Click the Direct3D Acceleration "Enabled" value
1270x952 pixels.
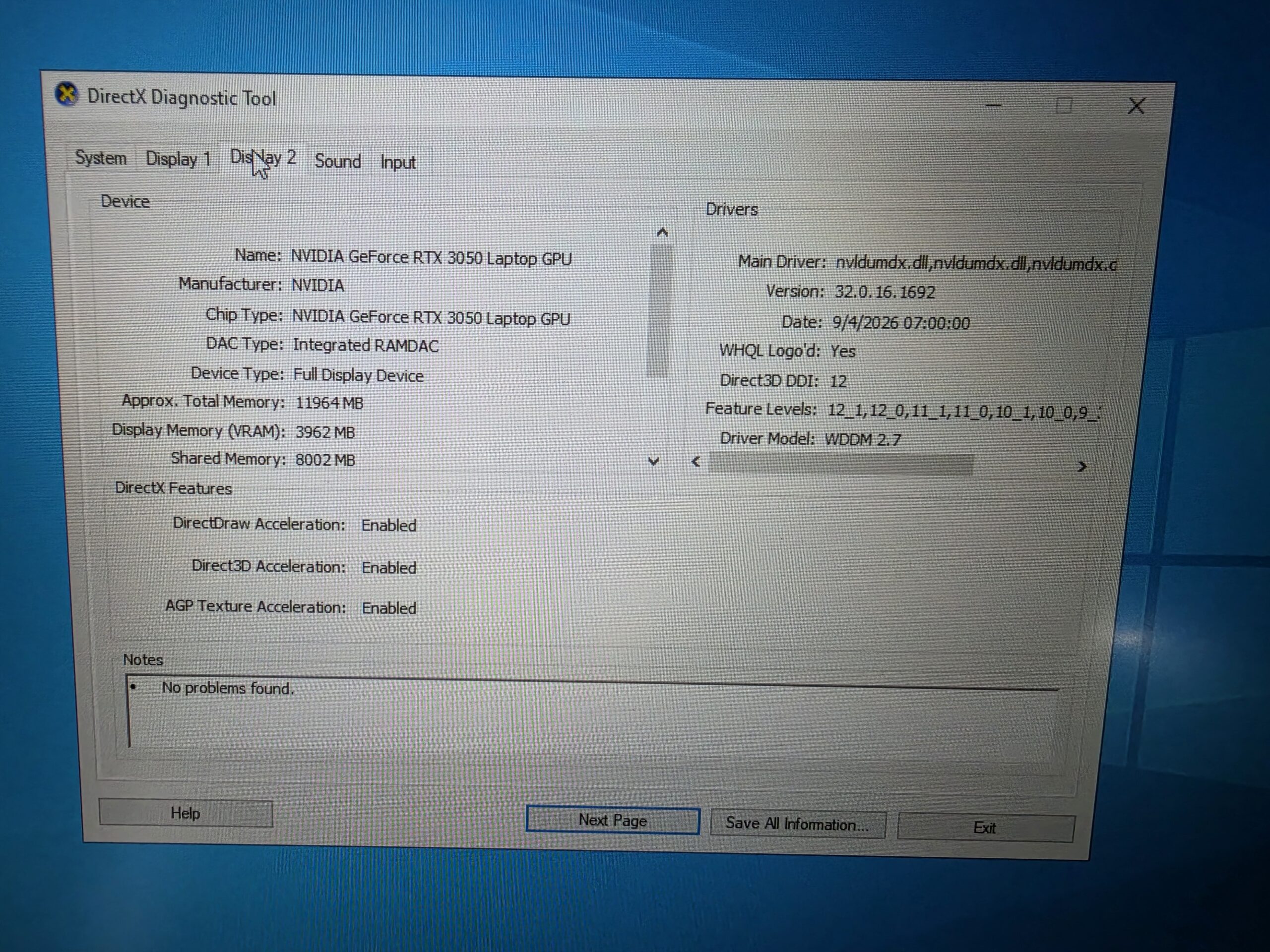[x=389, y=568]
